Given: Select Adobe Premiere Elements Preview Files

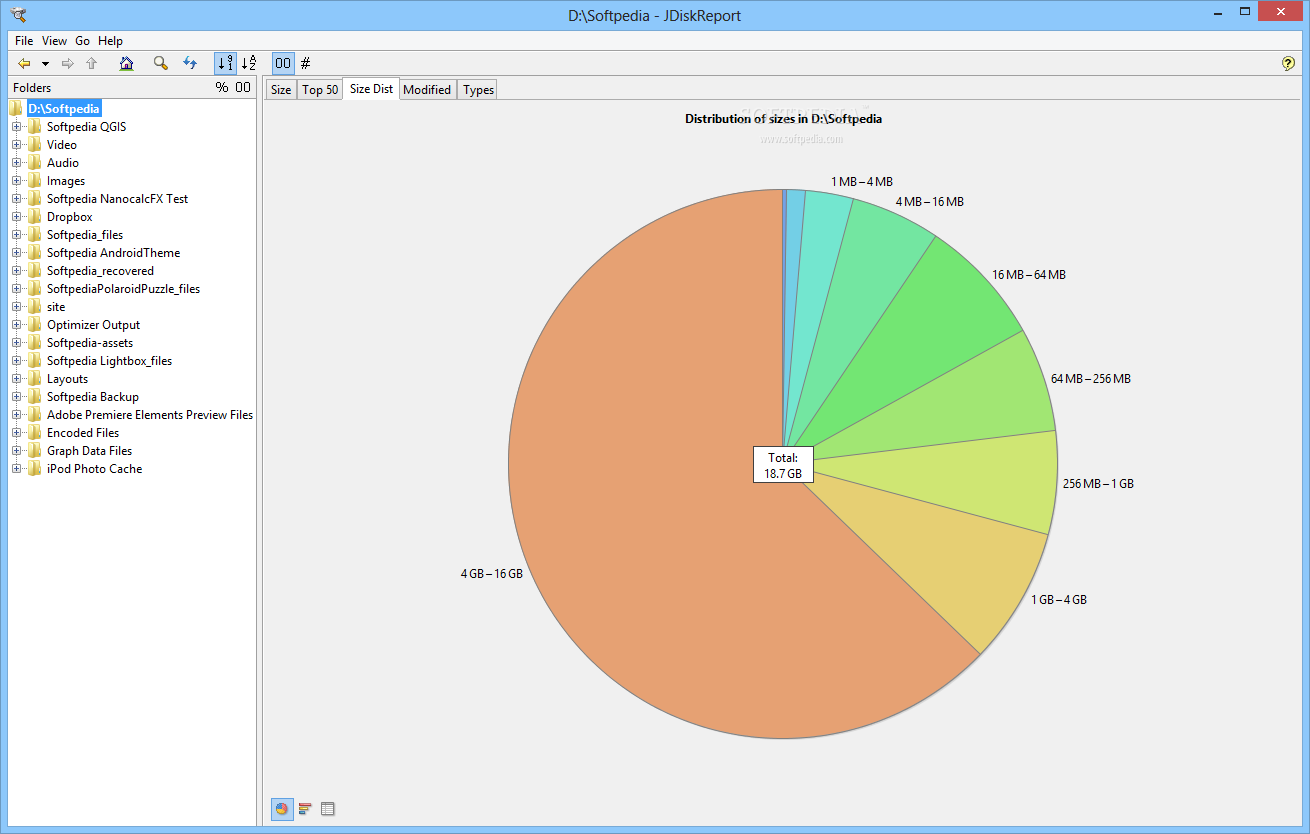Looking at the screenshot, I should (150, 415).
